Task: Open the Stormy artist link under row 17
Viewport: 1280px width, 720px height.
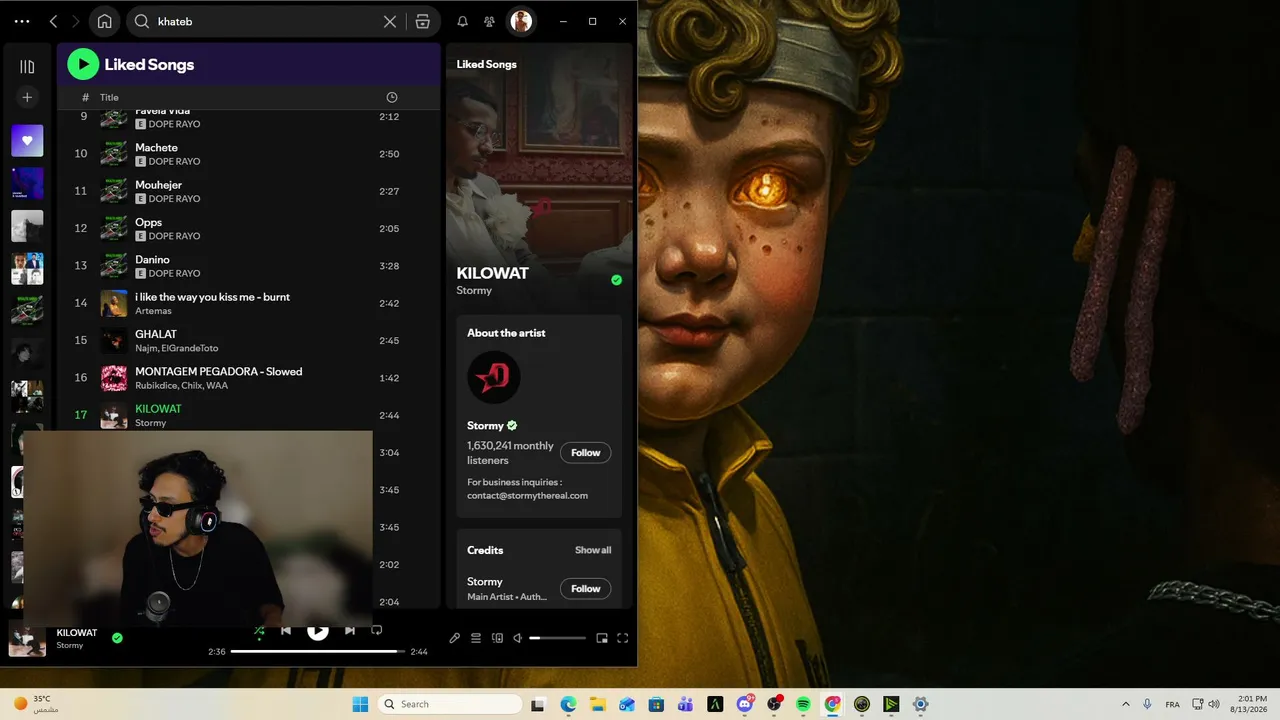Action: (x=150, y=423)
